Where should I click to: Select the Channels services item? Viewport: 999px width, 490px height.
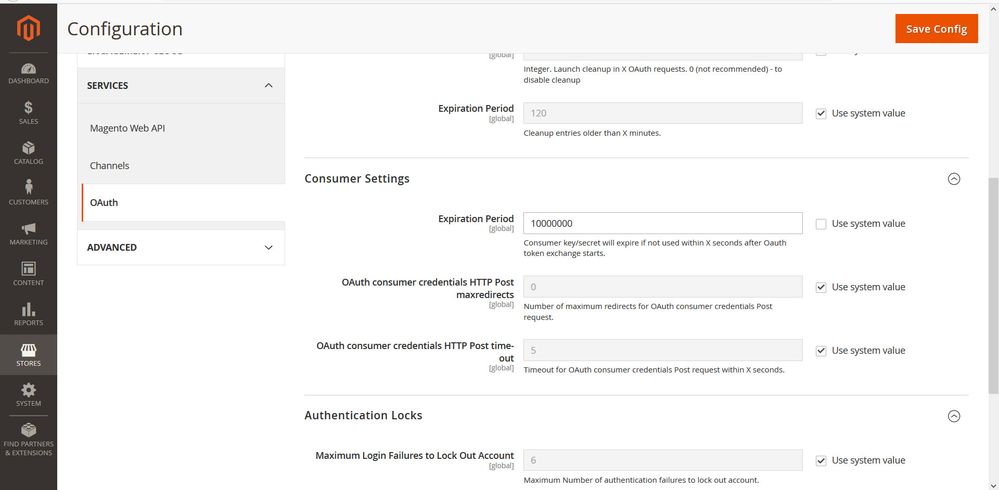point(110,166)
